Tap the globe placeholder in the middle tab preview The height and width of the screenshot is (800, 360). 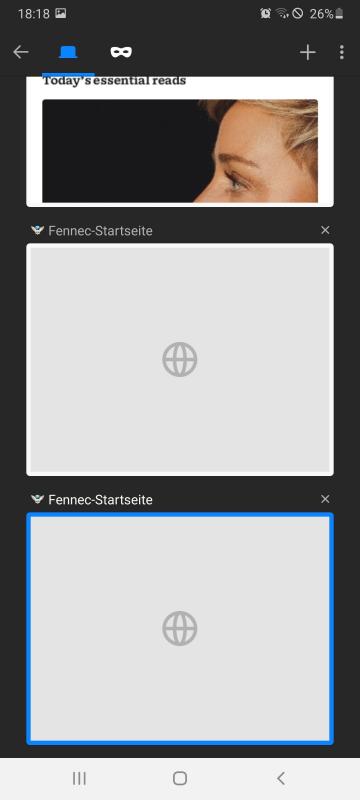tap(180, 360)
